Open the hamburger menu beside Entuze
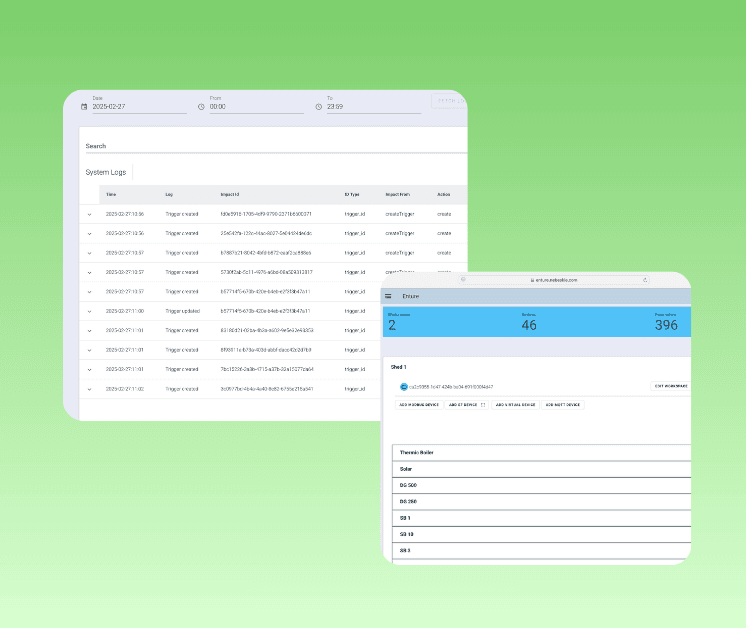This screenshot has width=746, height=628. 389,296
